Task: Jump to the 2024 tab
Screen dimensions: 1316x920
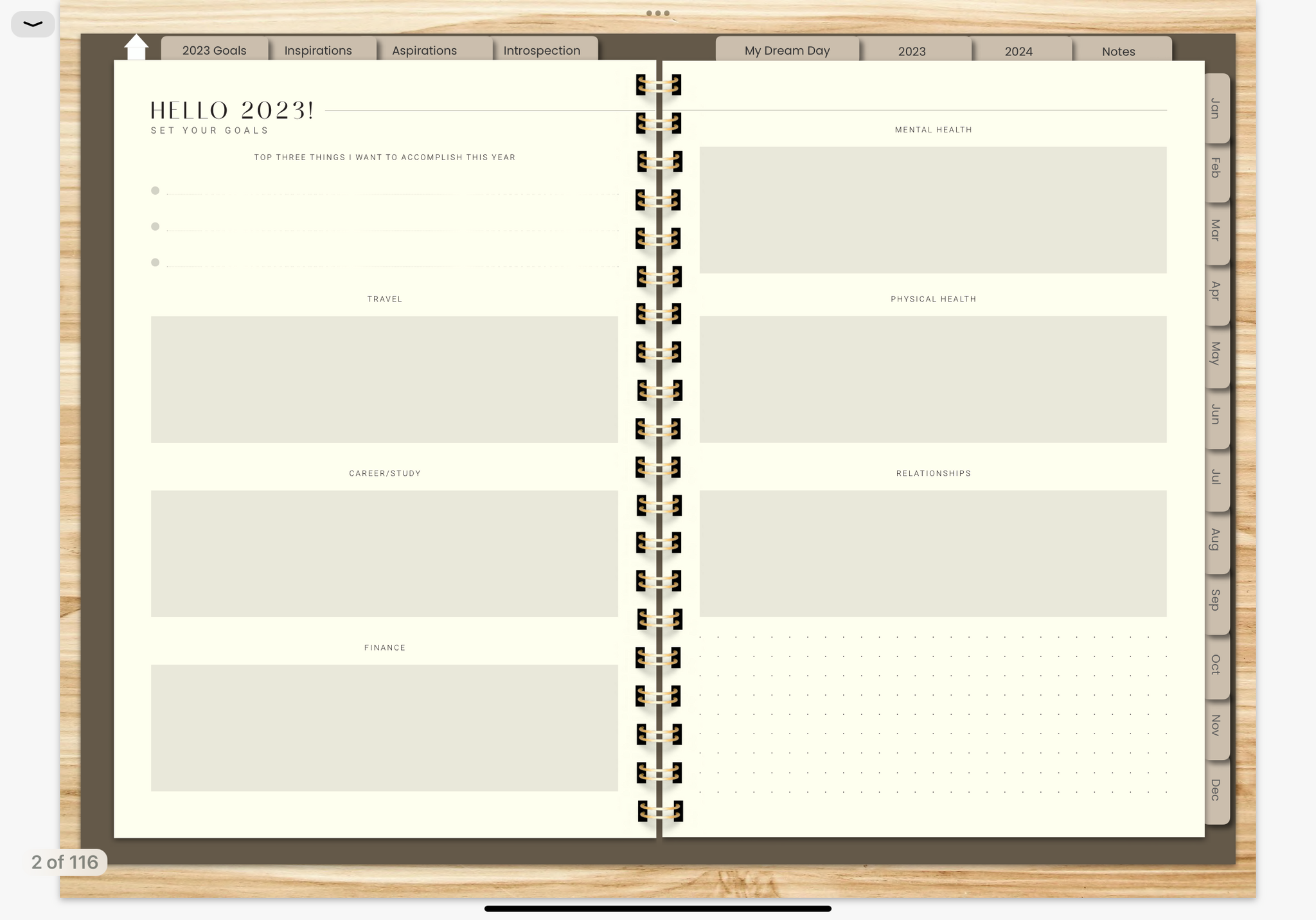Action: [1018, 51]
